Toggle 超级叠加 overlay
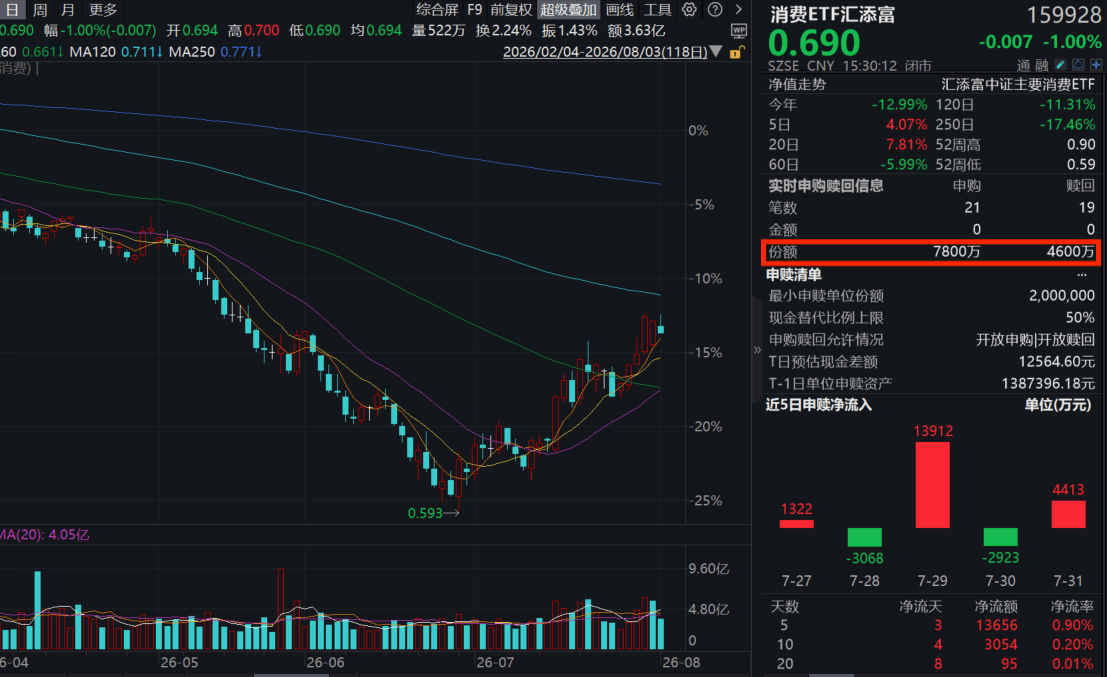The image size is (1107, 677). click(568, 10)
